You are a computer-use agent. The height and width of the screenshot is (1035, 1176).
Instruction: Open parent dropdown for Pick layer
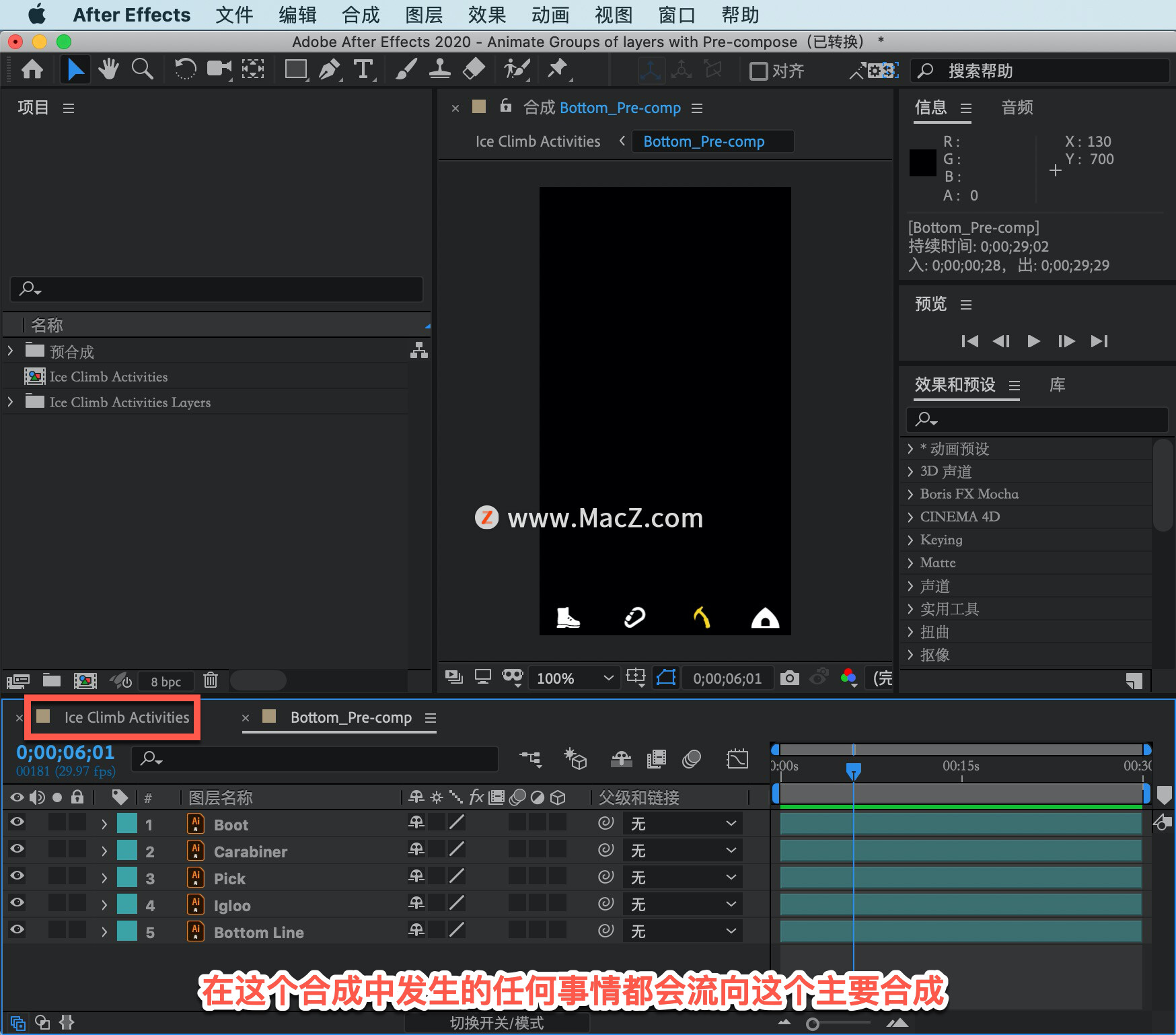(x=683, y=878)
